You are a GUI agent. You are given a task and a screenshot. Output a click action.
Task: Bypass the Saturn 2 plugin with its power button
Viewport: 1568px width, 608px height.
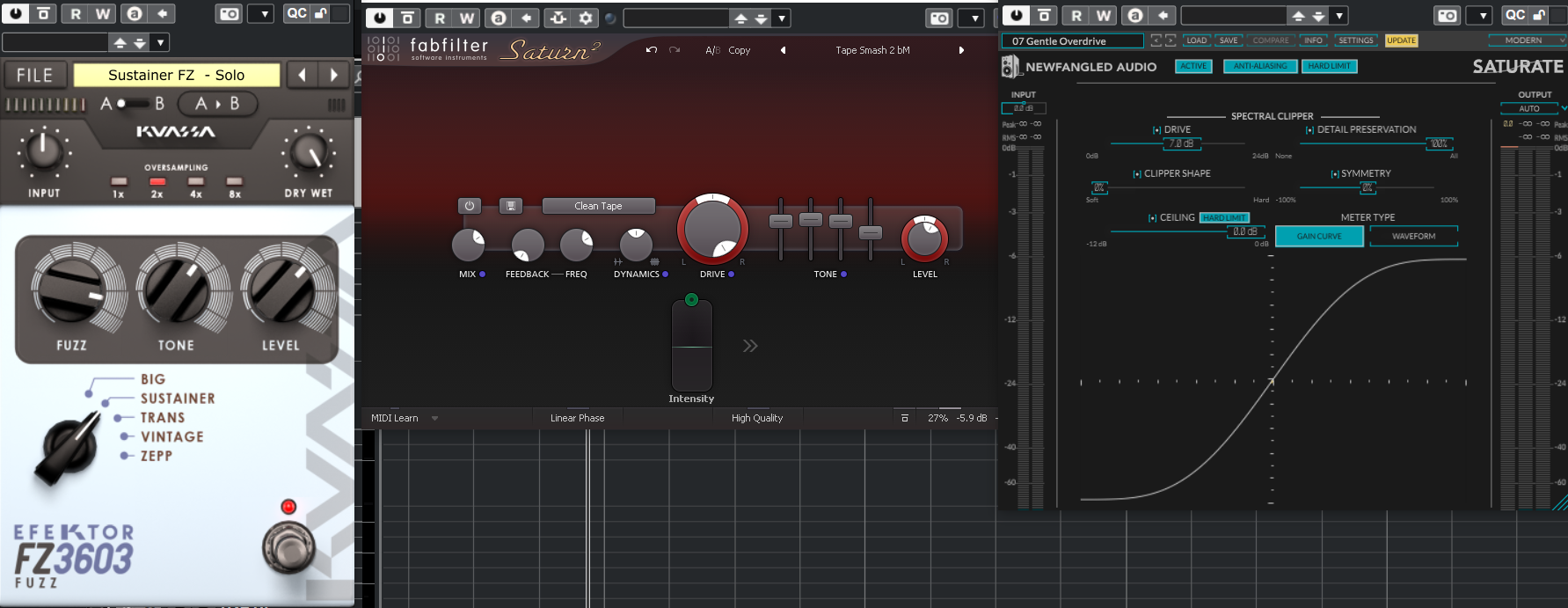coord(379,18)
